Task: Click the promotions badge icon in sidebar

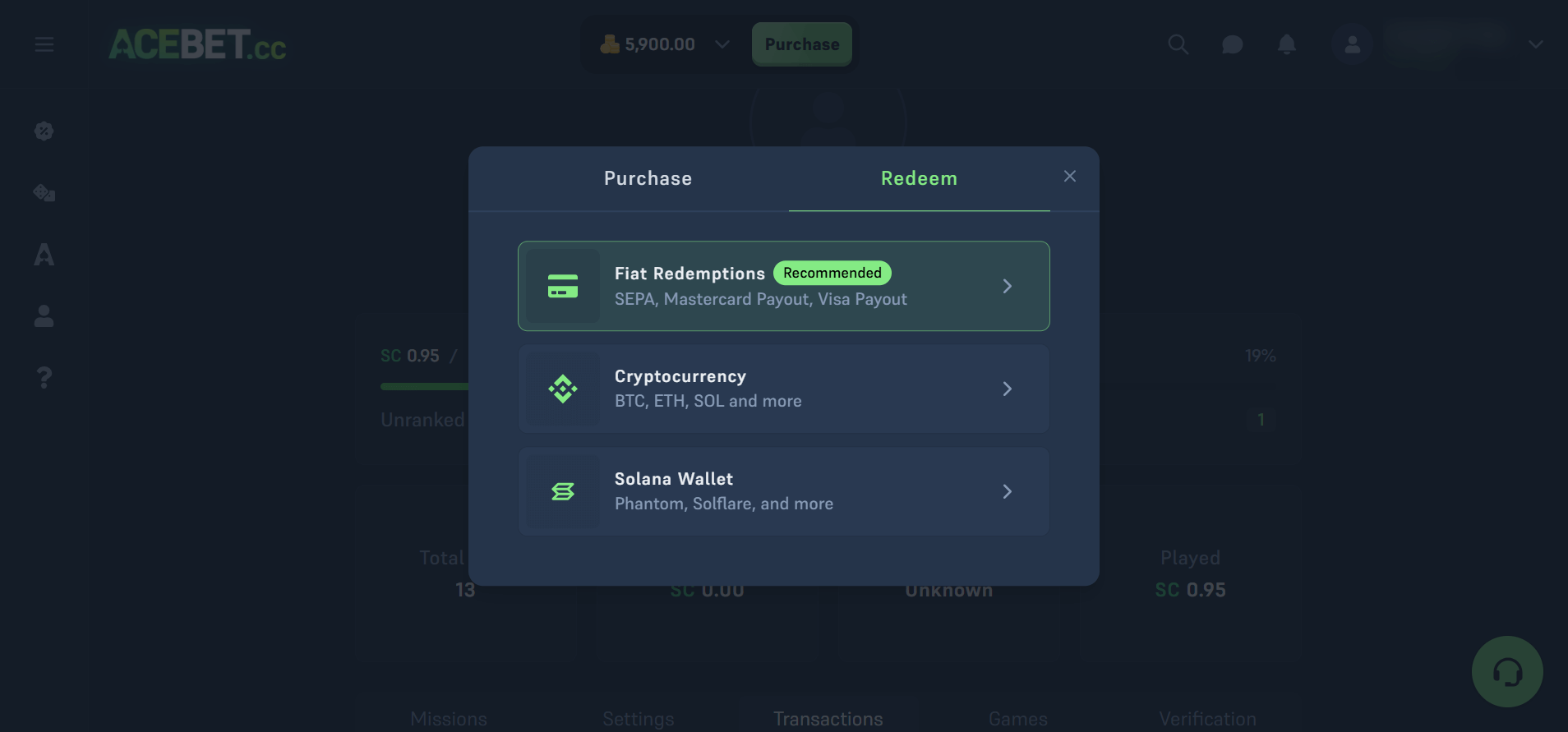Action: (x=44, y=131)
